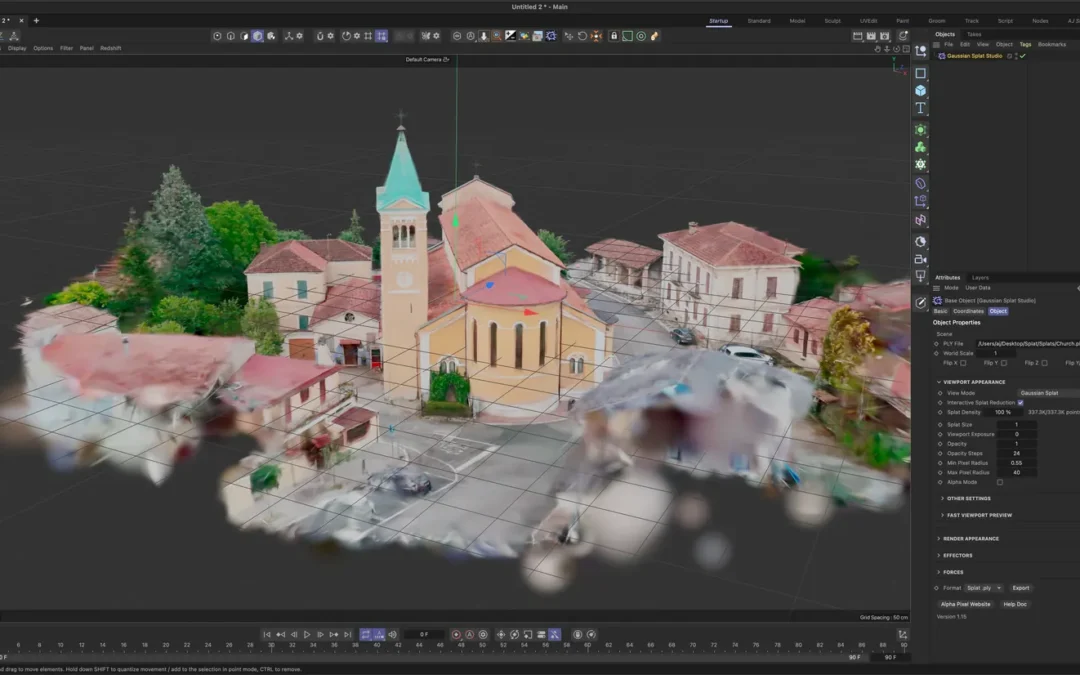The image size is (1080, 675).
Task: Click the Rectangle spline tool icon
Action: (x=920, y=73)
